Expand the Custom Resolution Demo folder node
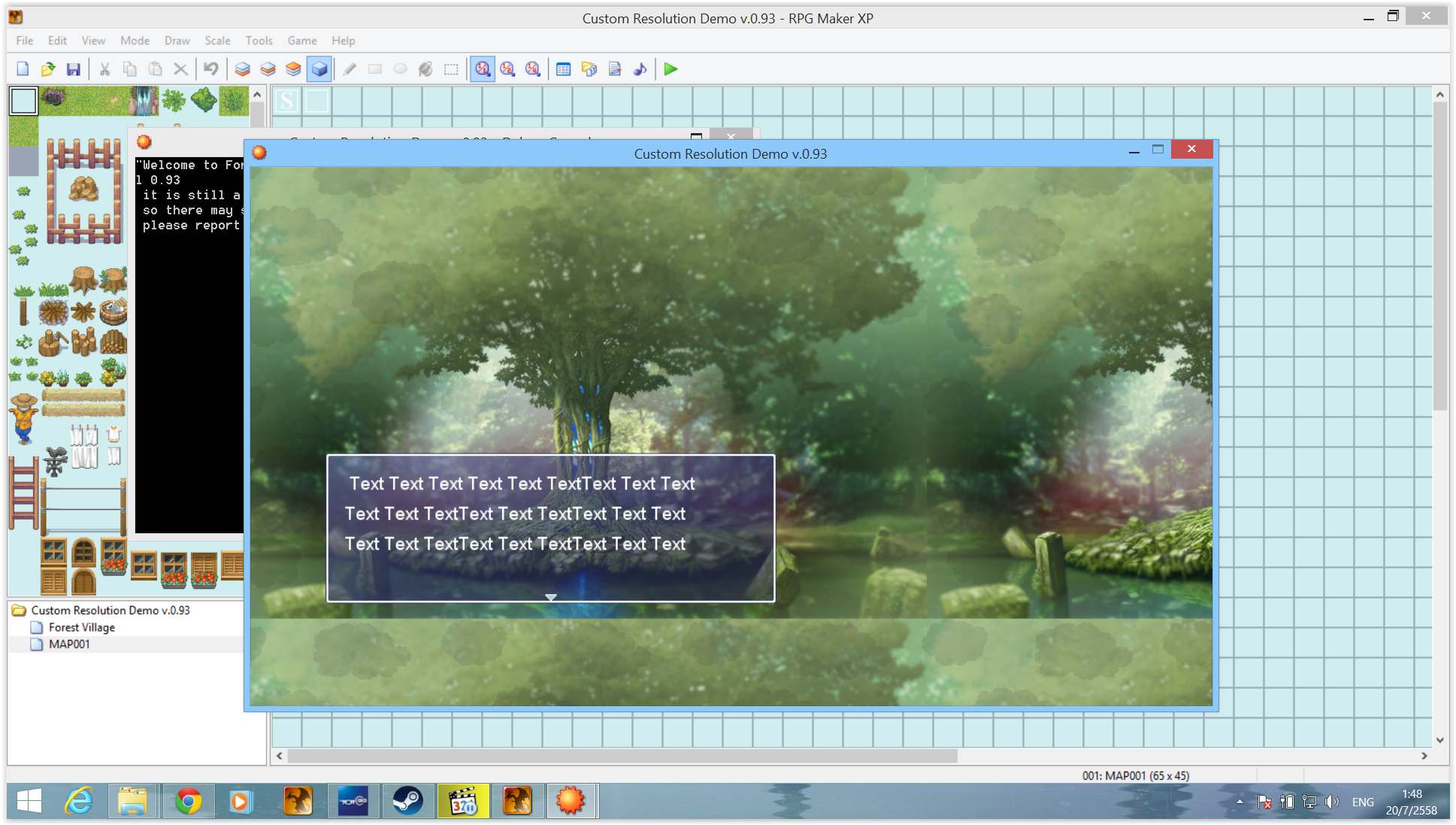This screenshot has width=1456, height=825. coord(20,611)
